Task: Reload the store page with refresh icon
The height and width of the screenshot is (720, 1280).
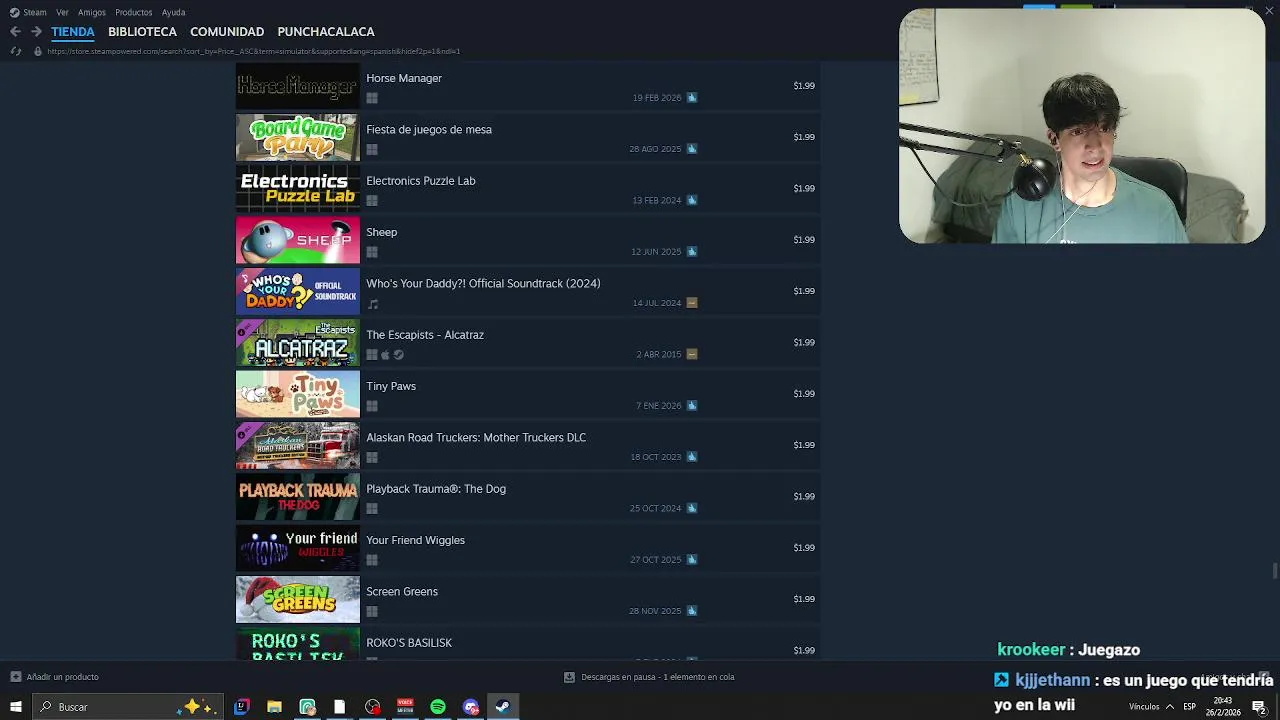Action: click(x=15, y=51)
